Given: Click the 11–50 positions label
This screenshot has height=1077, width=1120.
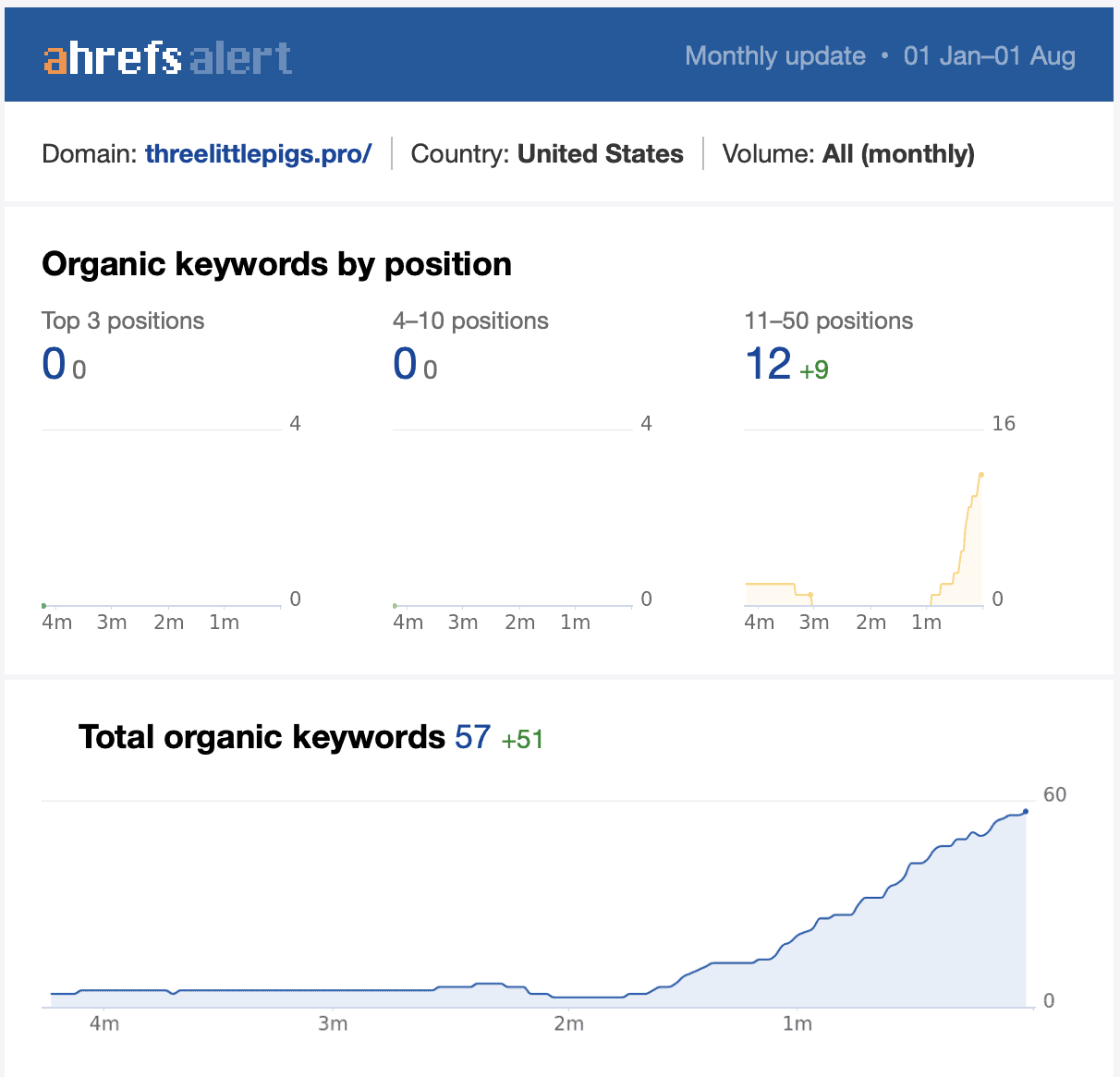Looking at the screenshot, I should 828,321.
